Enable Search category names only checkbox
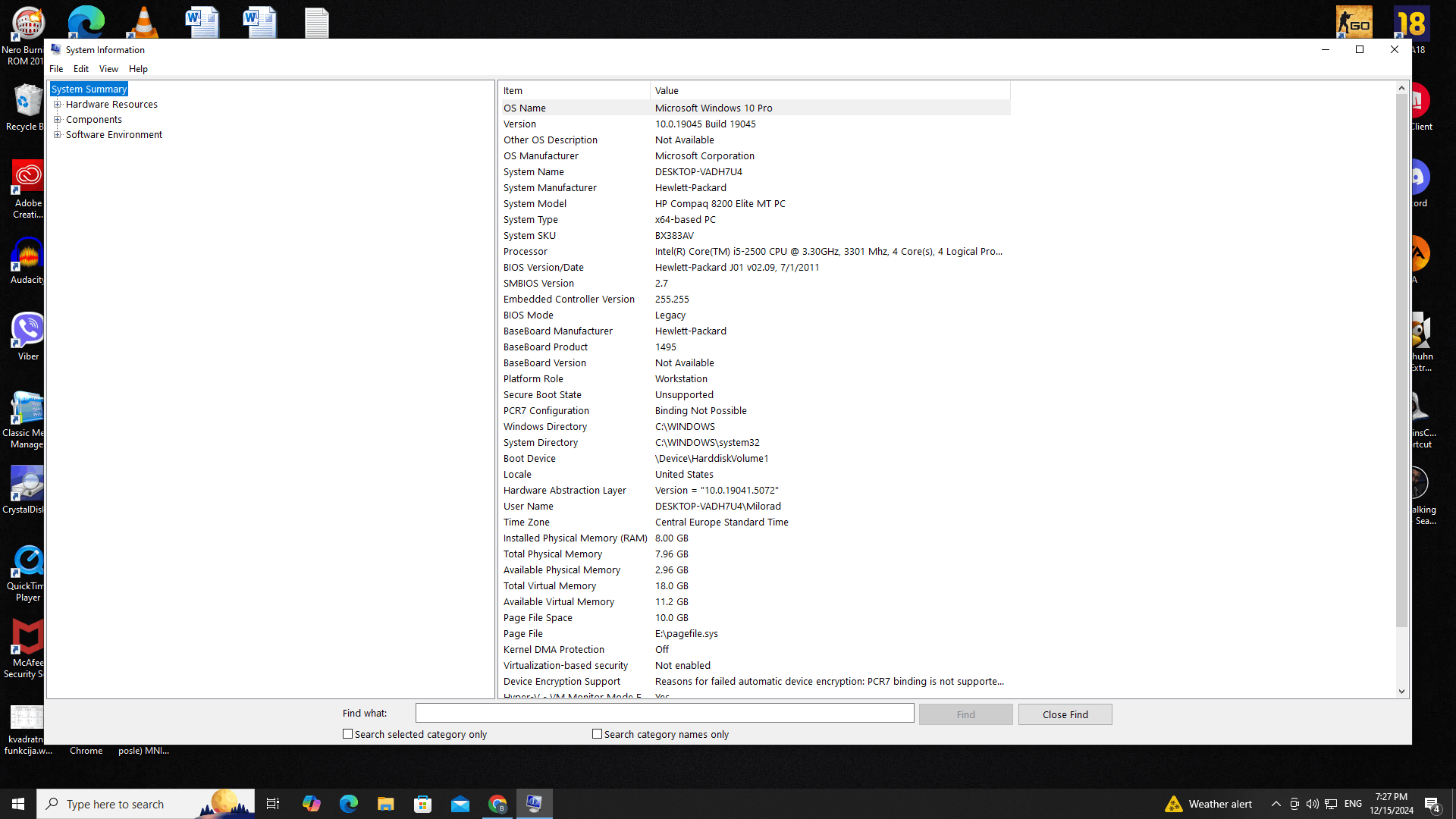This screenshot has height=819, width=1456. click(x=597, y=734)
